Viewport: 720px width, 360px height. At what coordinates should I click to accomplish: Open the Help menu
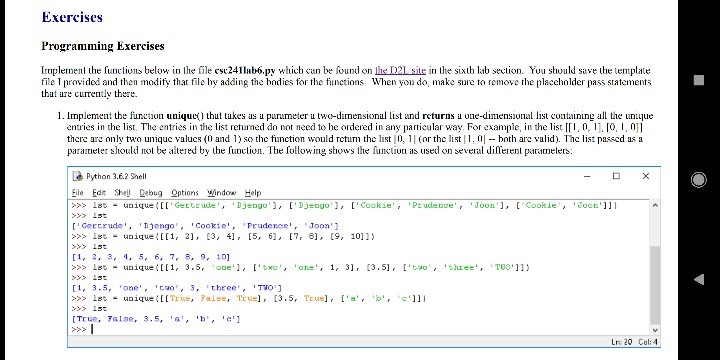[253, 193]
